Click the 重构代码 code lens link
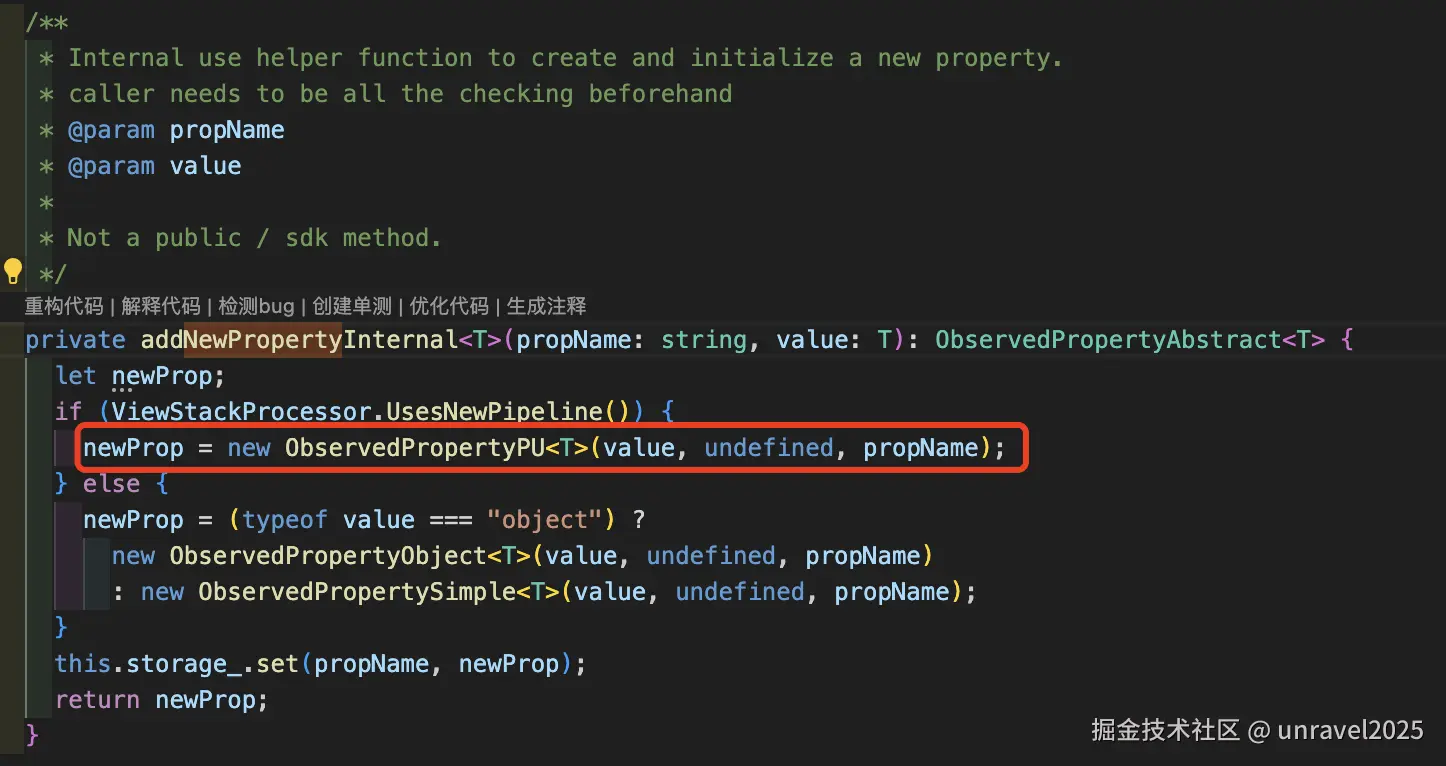 point(65,306)
